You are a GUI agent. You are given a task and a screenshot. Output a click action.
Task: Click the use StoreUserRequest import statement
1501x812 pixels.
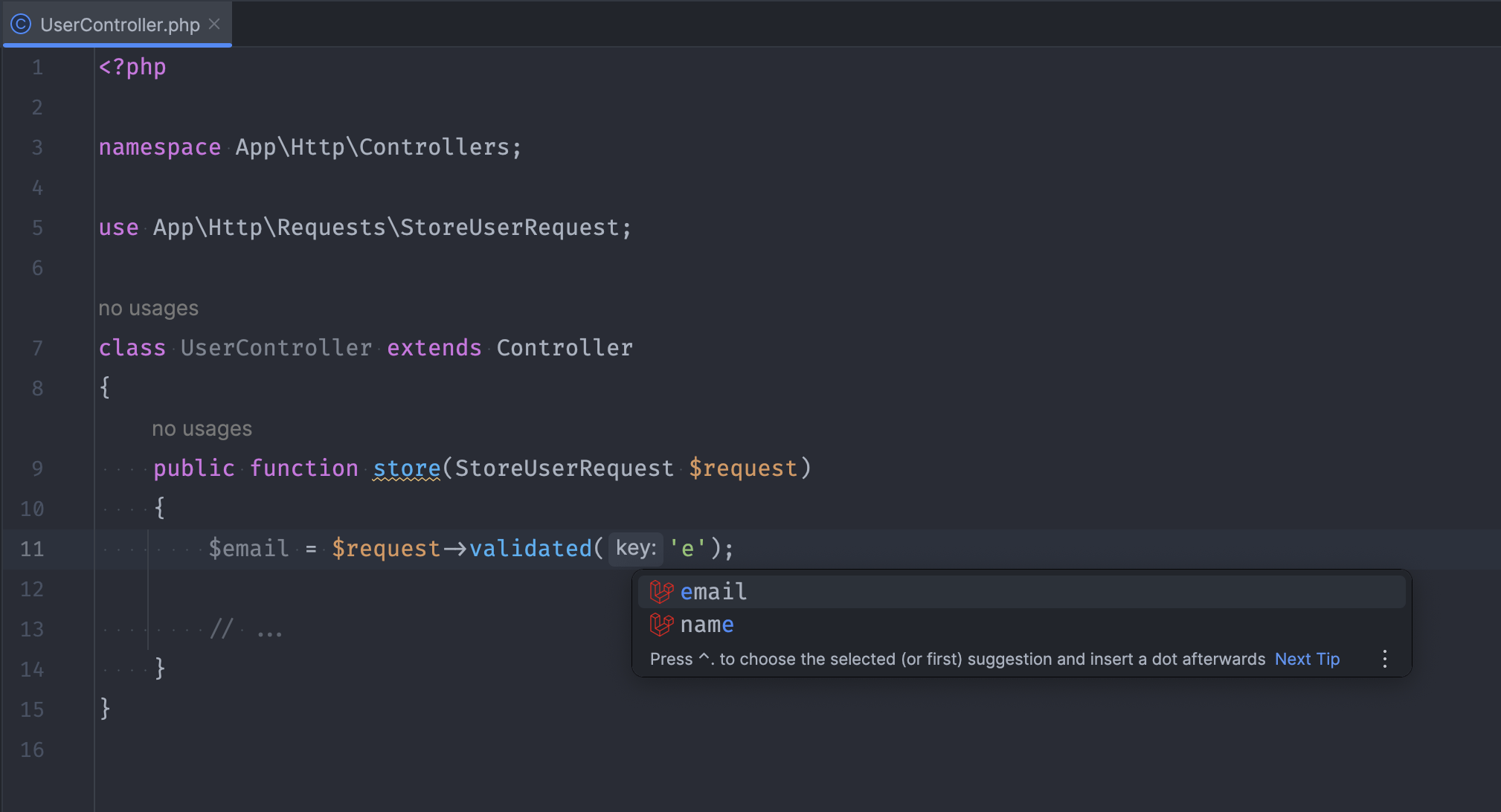[364, 228]
